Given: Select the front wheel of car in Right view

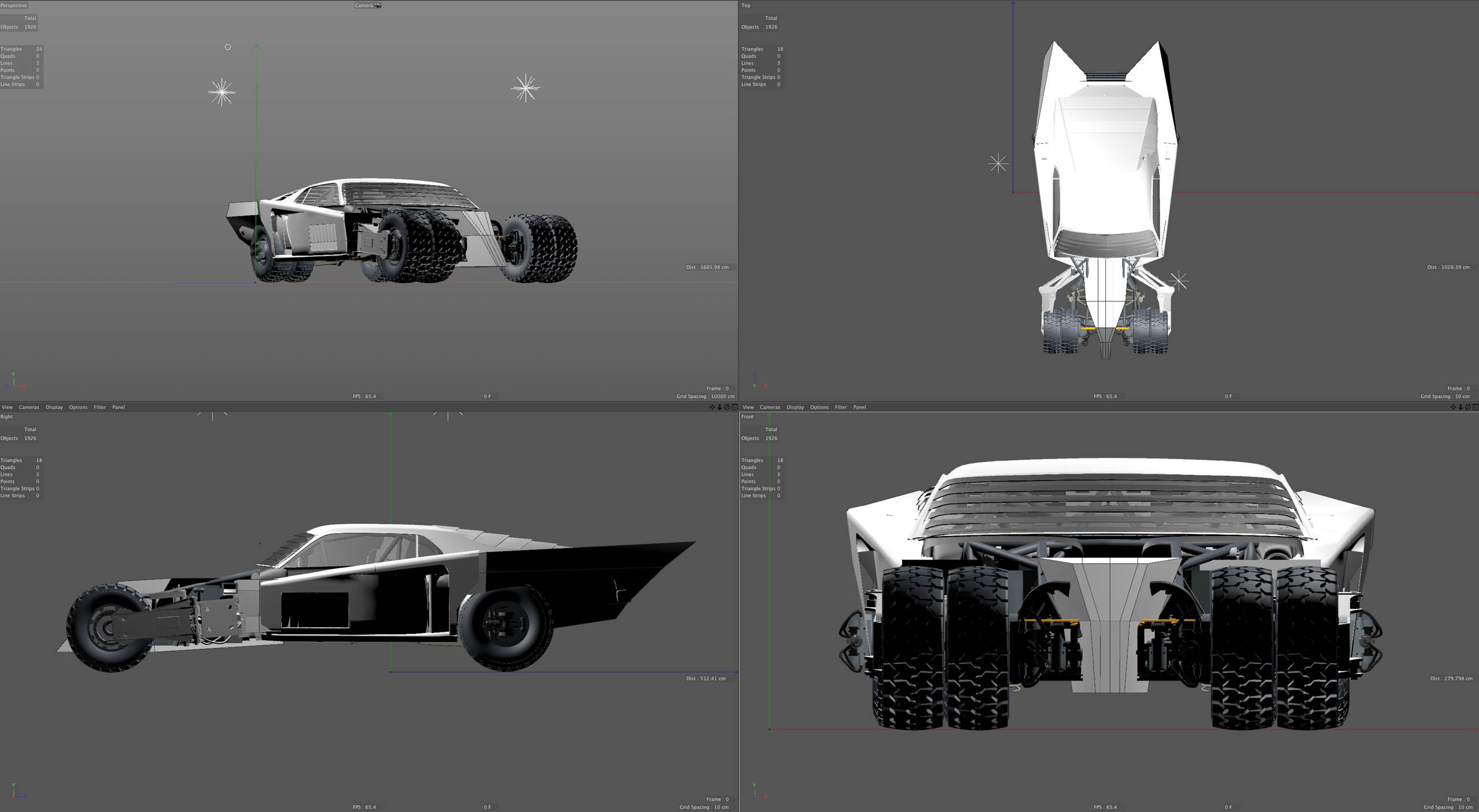Looking at the screenshot, I should point(110,628).
